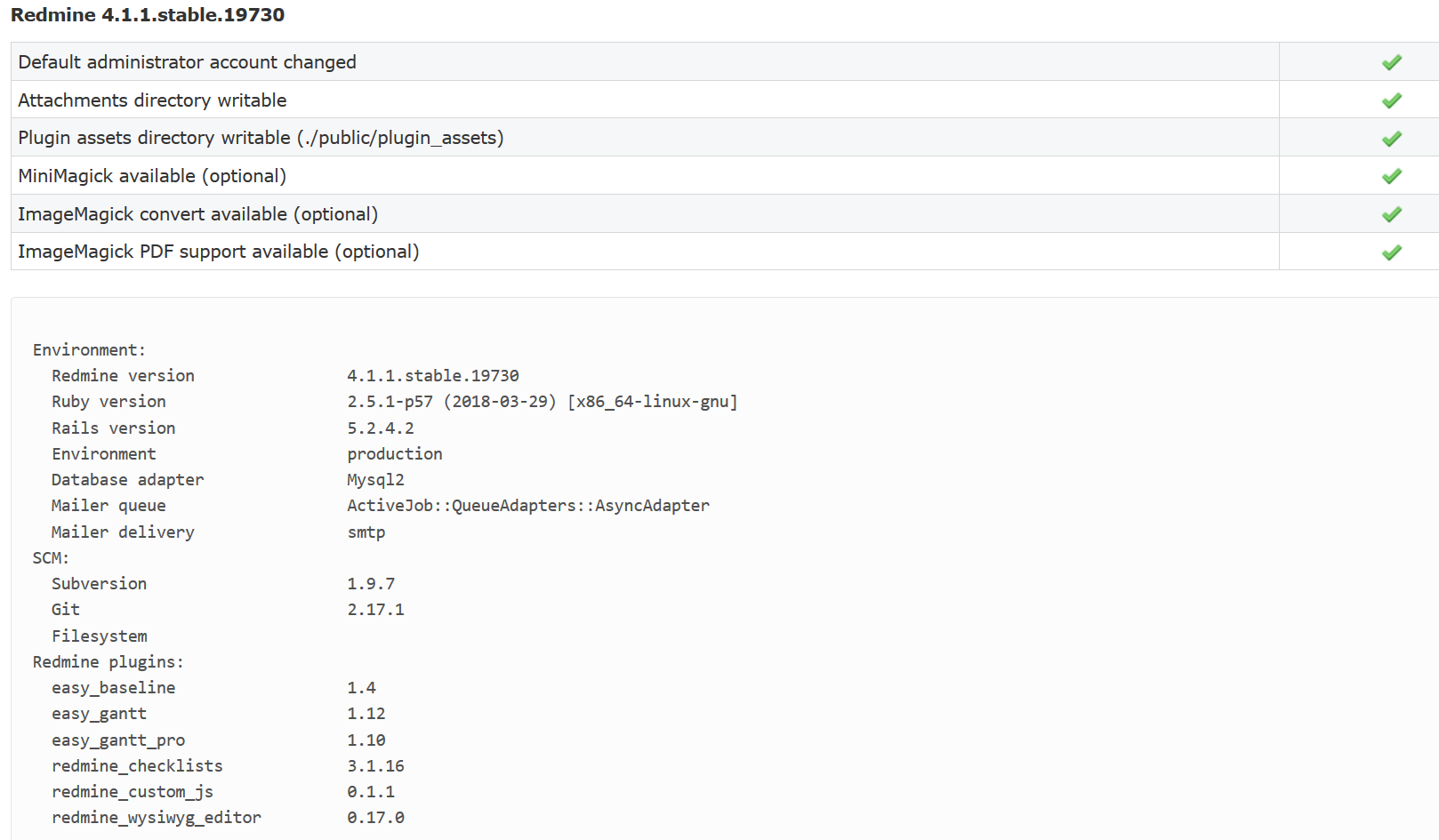Click the green checkmark for MiniMagick available
The height and width of the screenshot is (840, 1439).
pyautogui.click(x=1392, y=176)
